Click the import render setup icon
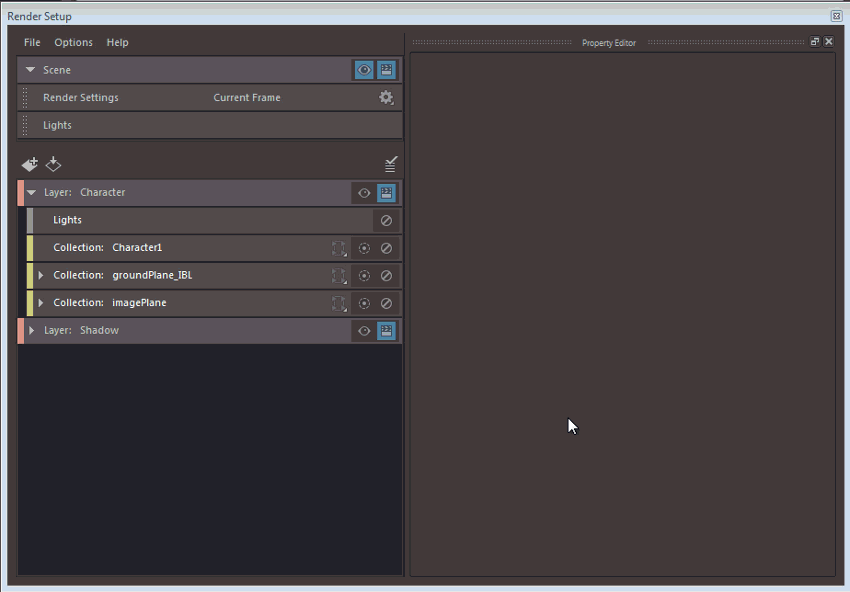This screenshot has width=850, height=592. 53,164
